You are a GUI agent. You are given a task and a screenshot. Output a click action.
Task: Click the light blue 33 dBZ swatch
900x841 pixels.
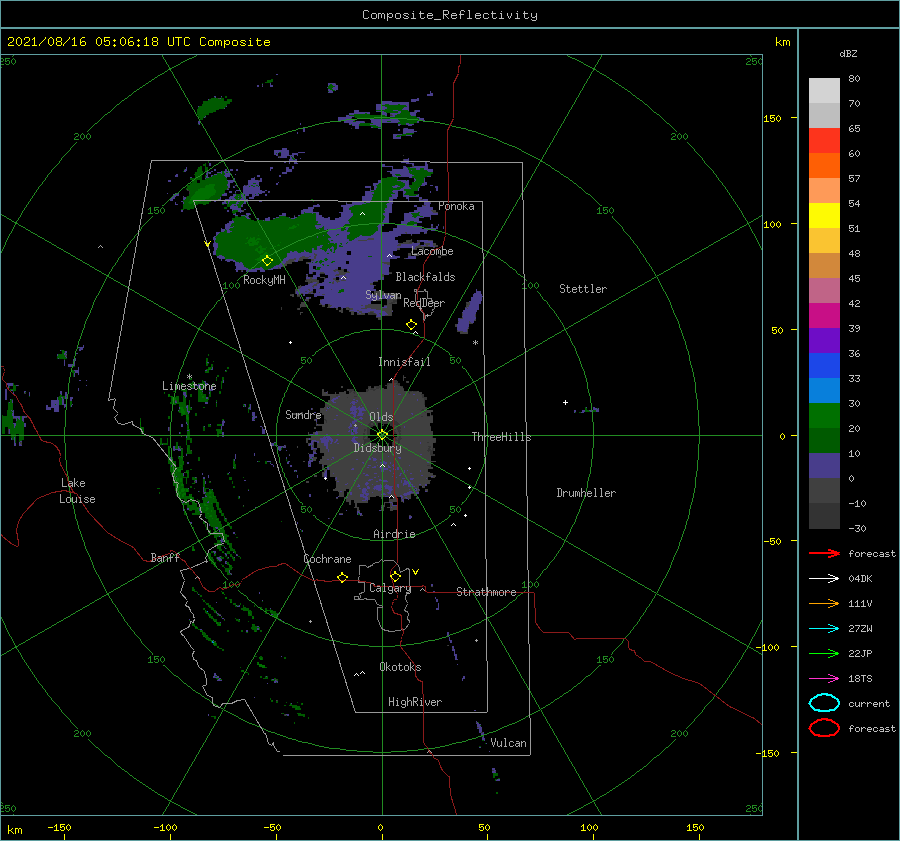pyautogui.click(x=824, y=390)
